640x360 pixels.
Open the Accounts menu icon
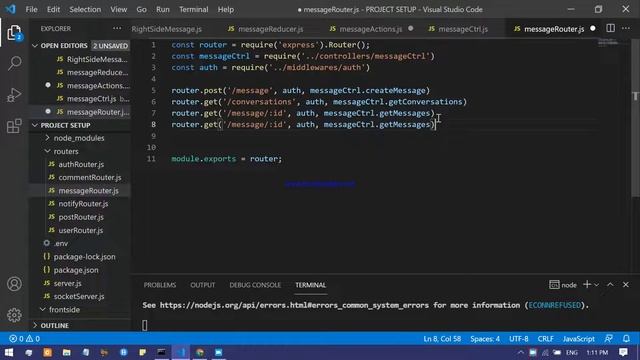tap(14, 284)
